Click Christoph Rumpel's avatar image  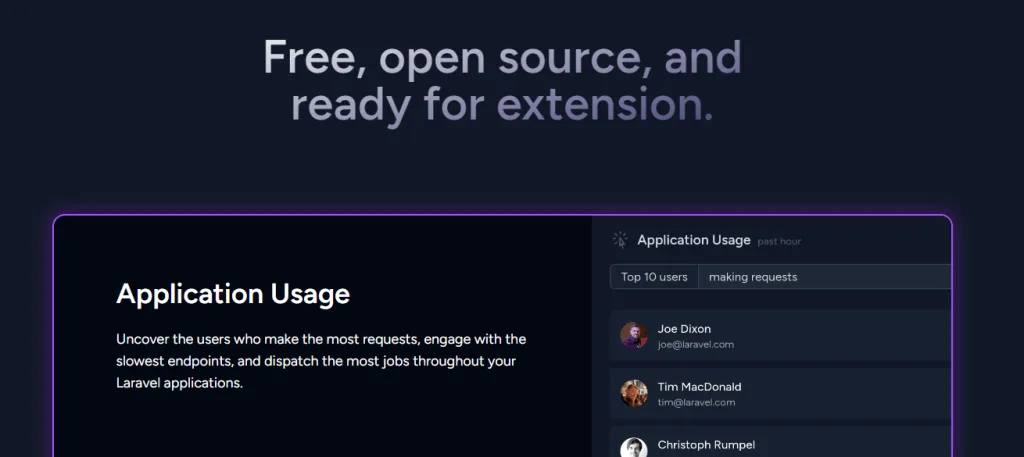point(634,447)
